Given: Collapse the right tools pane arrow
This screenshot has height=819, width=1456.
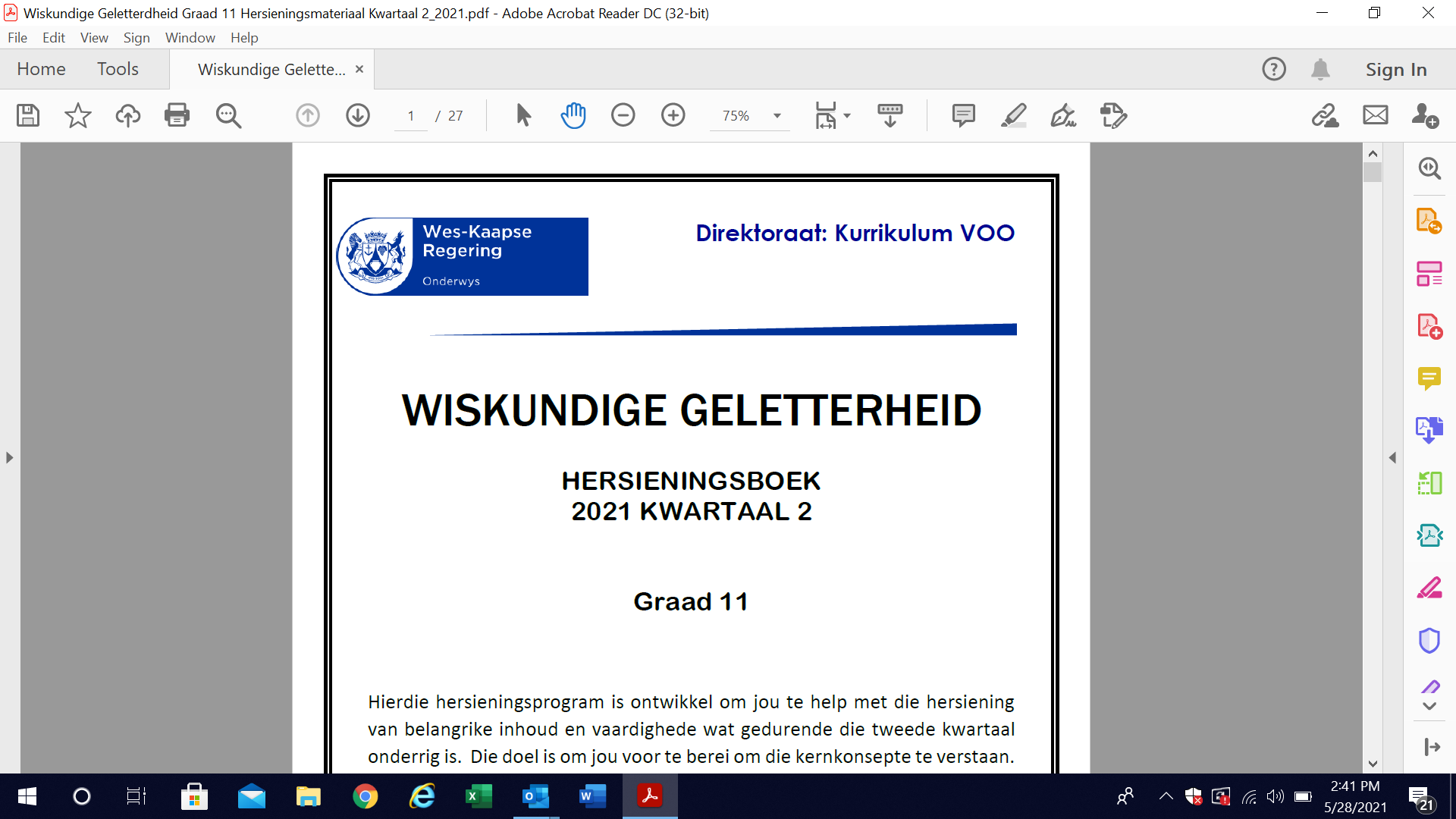Looking at the screenshot, I should click(1392, 457).
